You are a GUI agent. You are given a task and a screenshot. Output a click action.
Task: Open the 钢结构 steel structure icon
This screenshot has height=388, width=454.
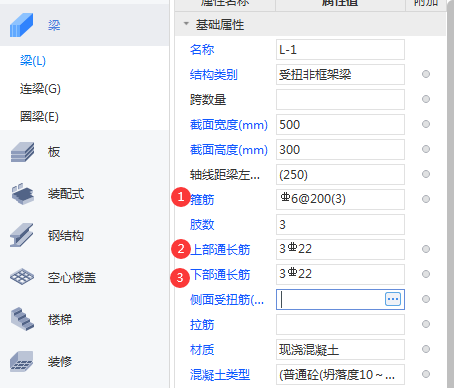coord(22,235)
